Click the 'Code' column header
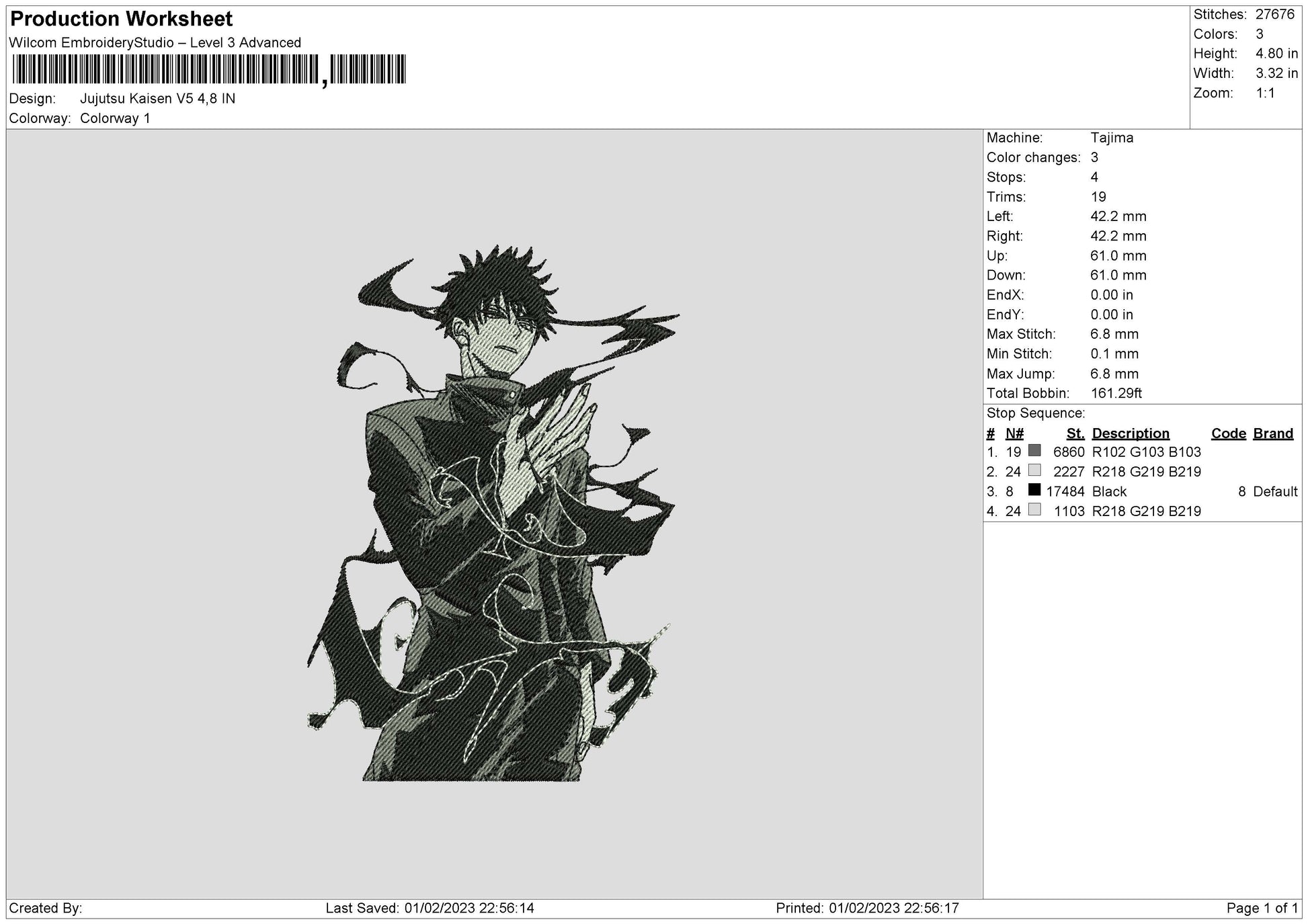The width and height of the screenshot is (1308, 924). [1229, 434]
